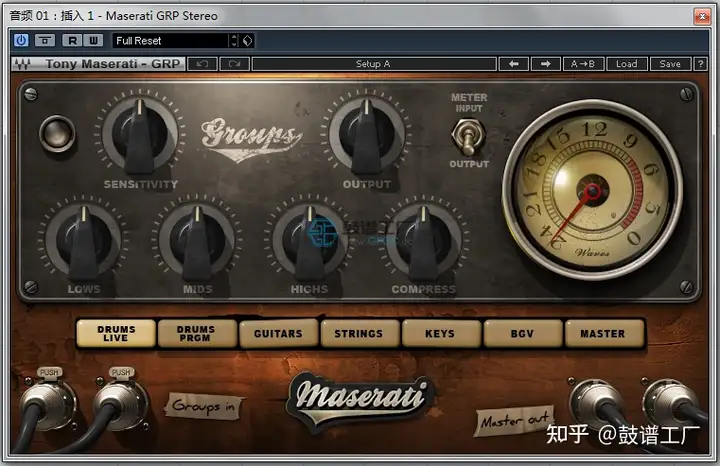Image resolution: width=720 pixels, height=466 pixels.
Task: Click the Mids knob
Action: click(x=197, y=241)
